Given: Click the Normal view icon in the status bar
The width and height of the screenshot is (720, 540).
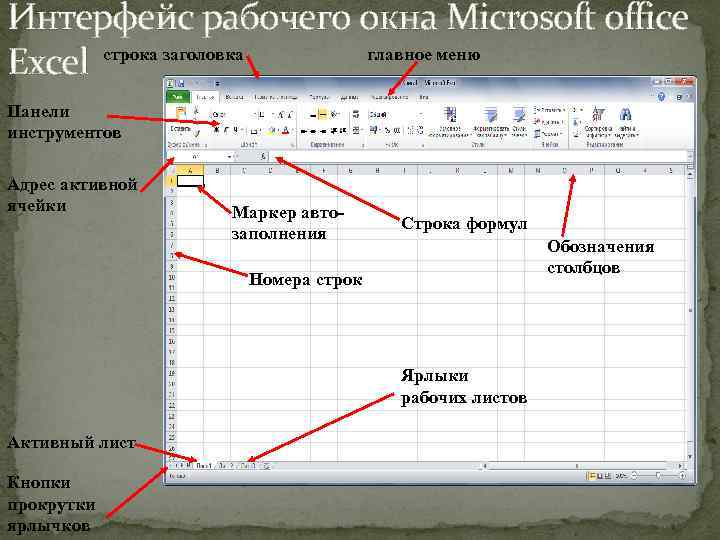Looking at the screenshot, I should (x=593, y=476).
